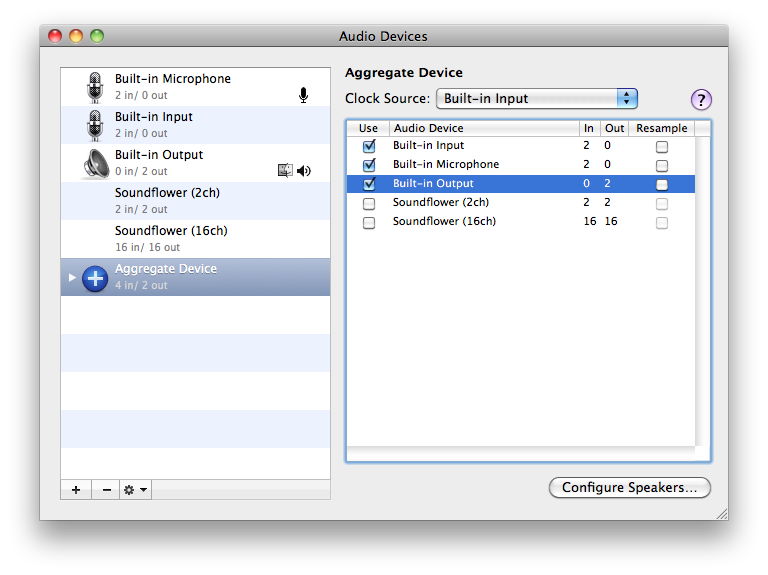Enable Use checkbox for Soundflower (2ch)

[369, 203]
